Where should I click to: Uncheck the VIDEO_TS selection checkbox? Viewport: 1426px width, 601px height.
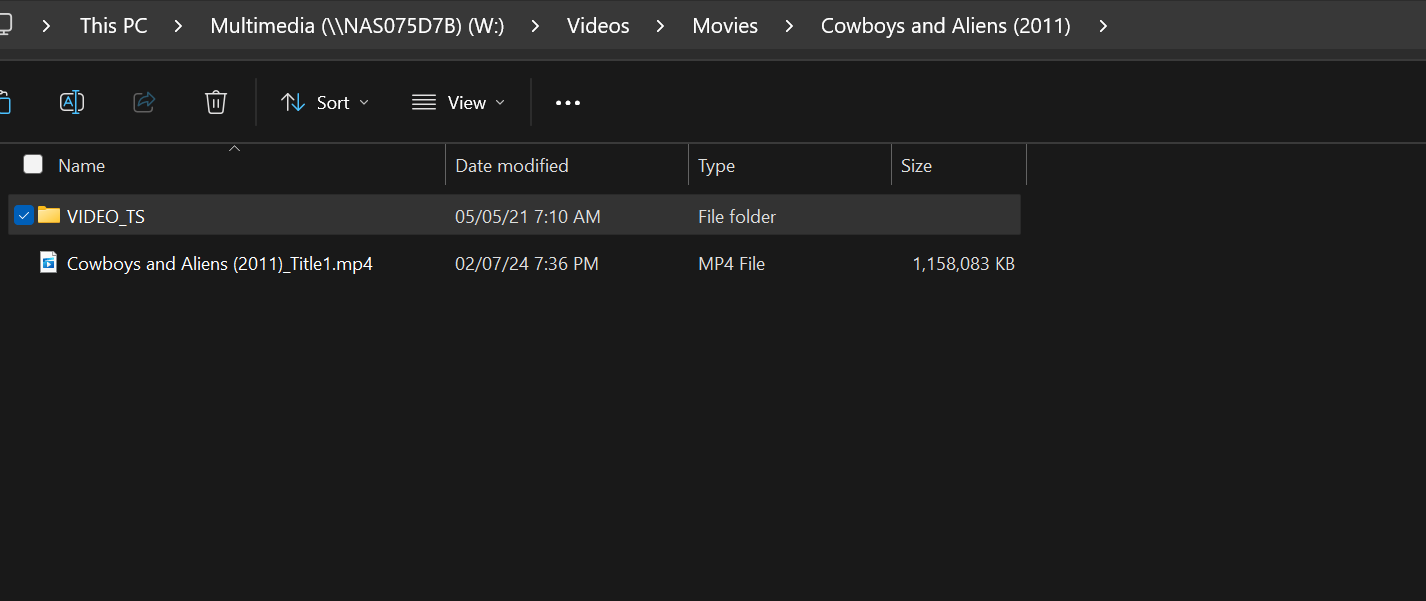click(23, 214)
